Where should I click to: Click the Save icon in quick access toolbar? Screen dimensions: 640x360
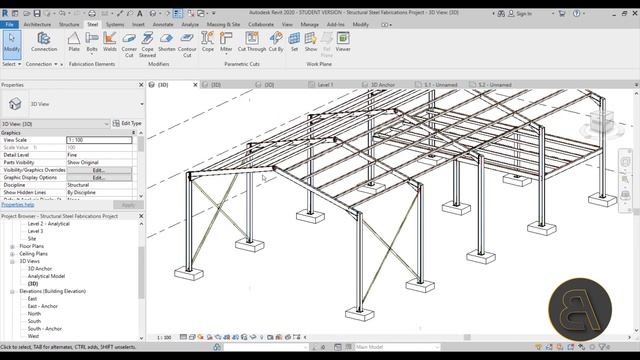click(37, 13)
